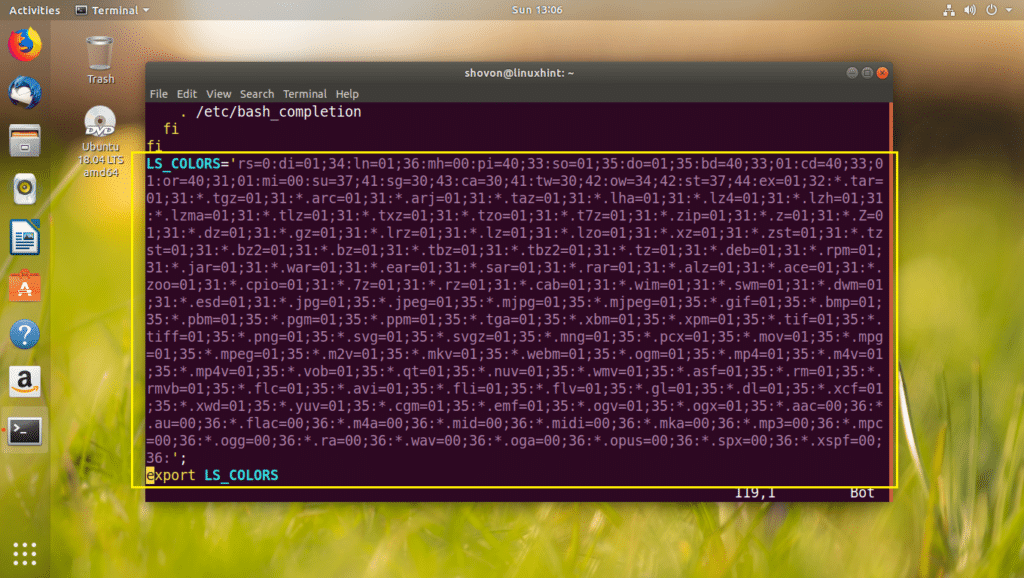Mute sound via the volume indicator

click(969, 10)
